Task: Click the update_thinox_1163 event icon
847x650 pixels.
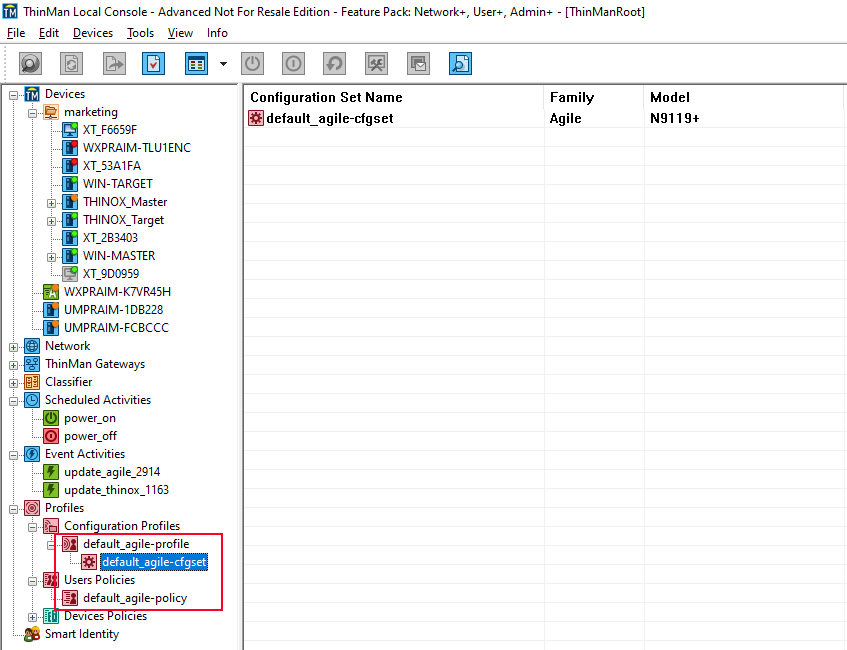Action: [x=51, y=490]
